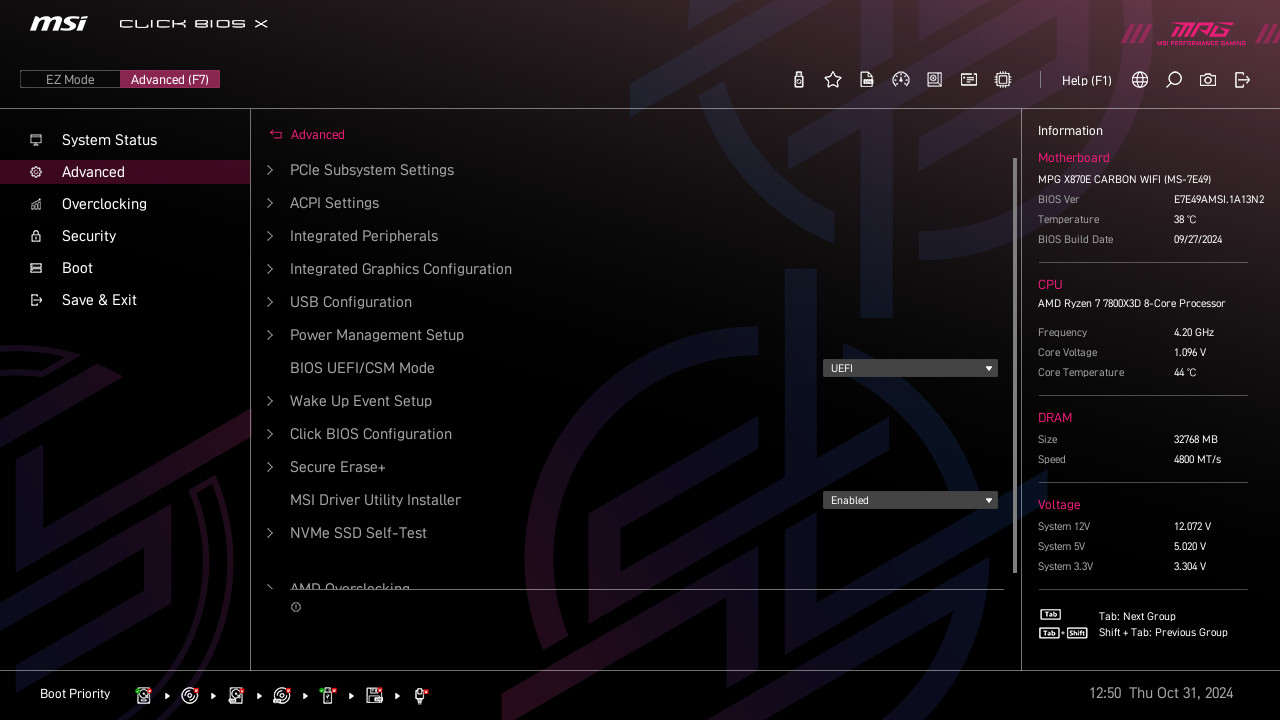
Task: Open MSI Driver Utility Installer Enabled dropdown
Action: [910, 500]
